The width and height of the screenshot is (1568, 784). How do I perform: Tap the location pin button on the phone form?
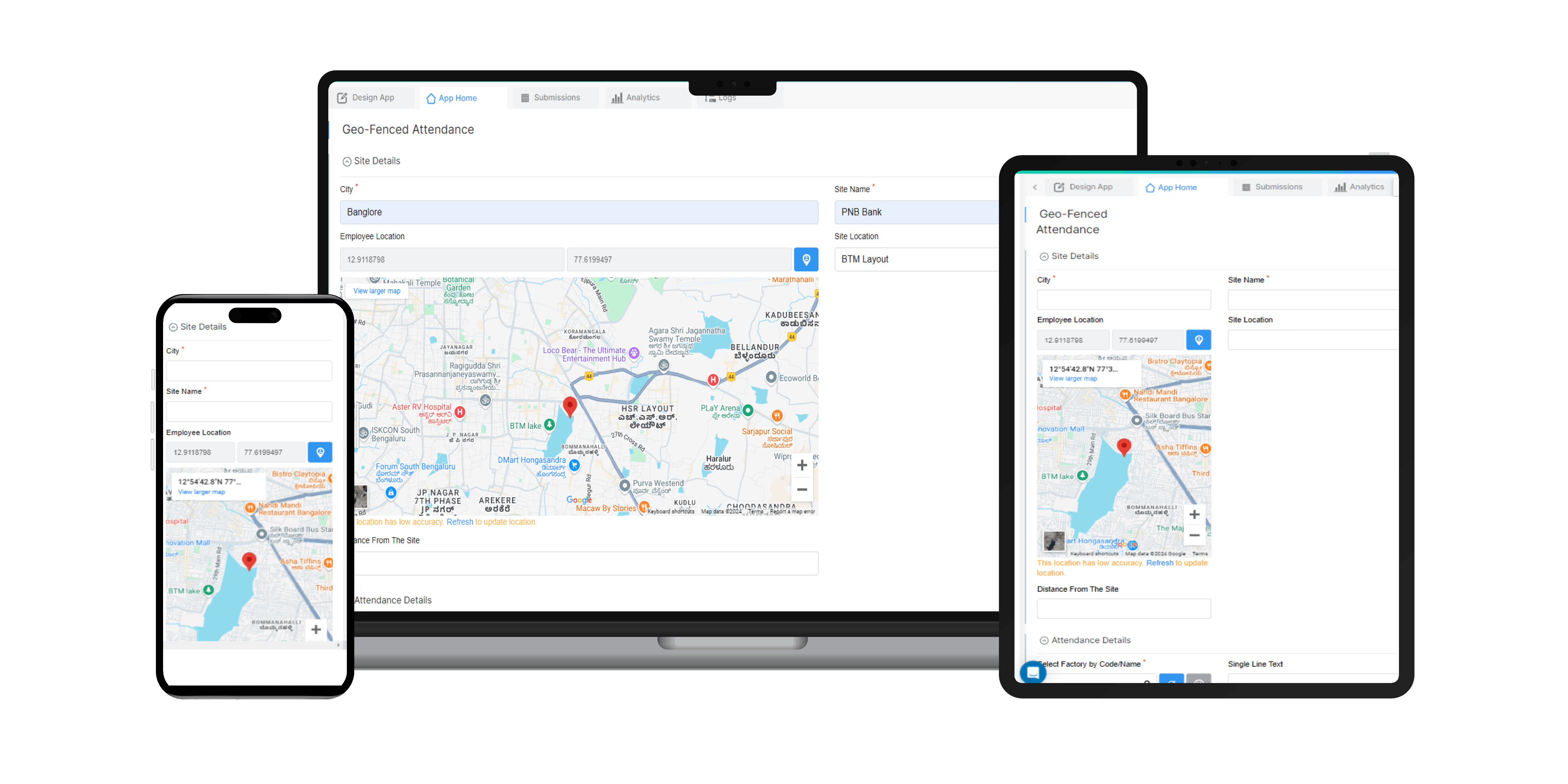pos(320,452)
